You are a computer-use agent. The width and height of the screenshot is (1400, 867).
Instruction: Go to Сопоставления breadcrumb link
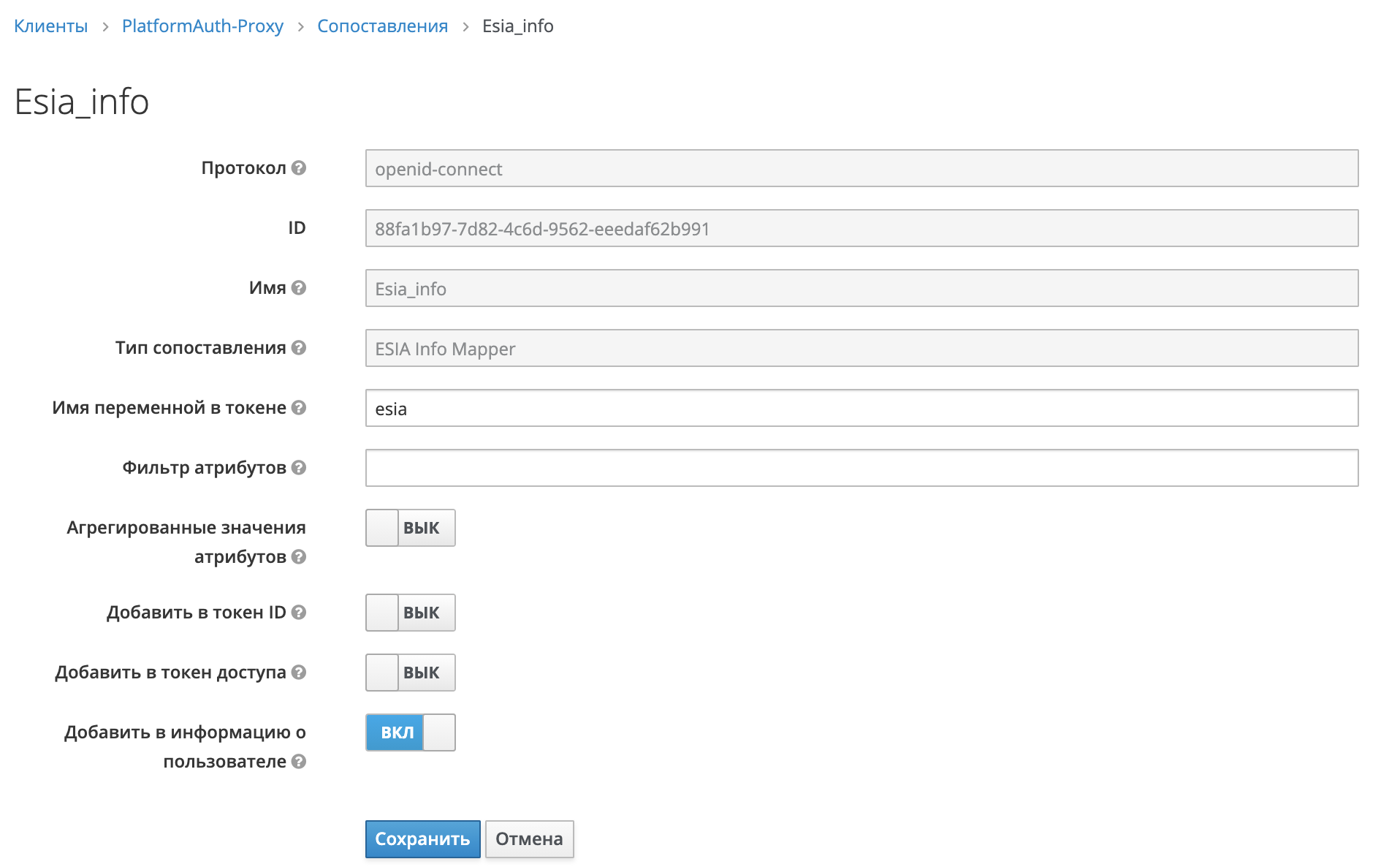pyautogui.click(x=382, y=26)
